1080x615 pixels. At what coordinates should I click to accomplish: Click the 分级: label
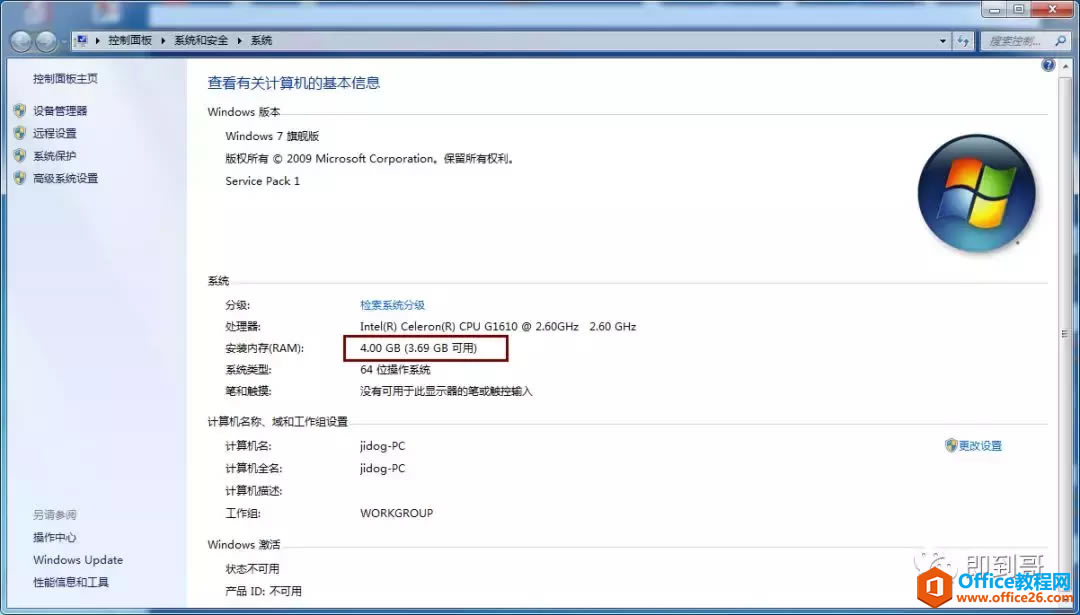pos(238,304)
